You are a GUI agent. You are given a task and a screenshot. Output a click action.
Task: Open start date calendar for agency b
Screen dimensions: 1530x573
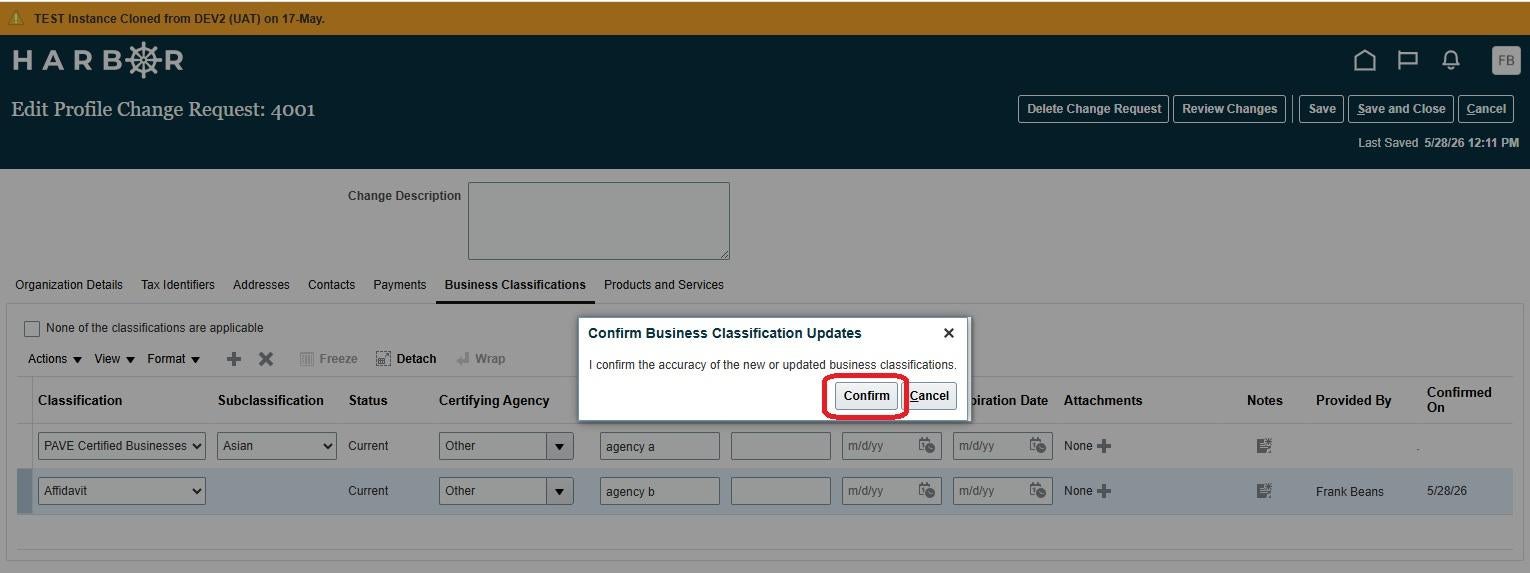point(927,491)
